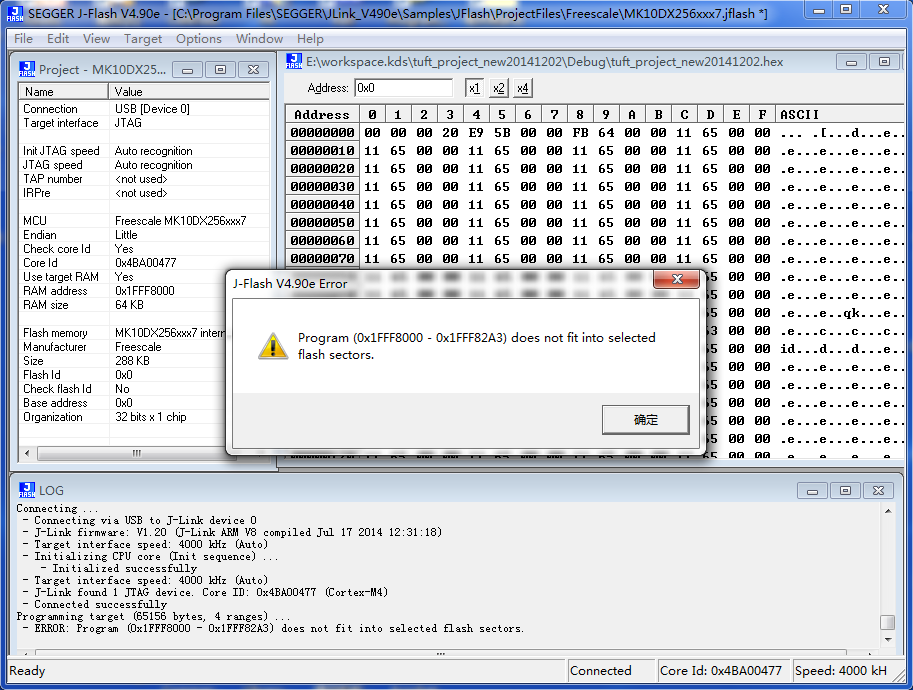Select x4 byte view mode
Image resolution: width=913 pixels, height=690 pixels.
pos(523,88)
